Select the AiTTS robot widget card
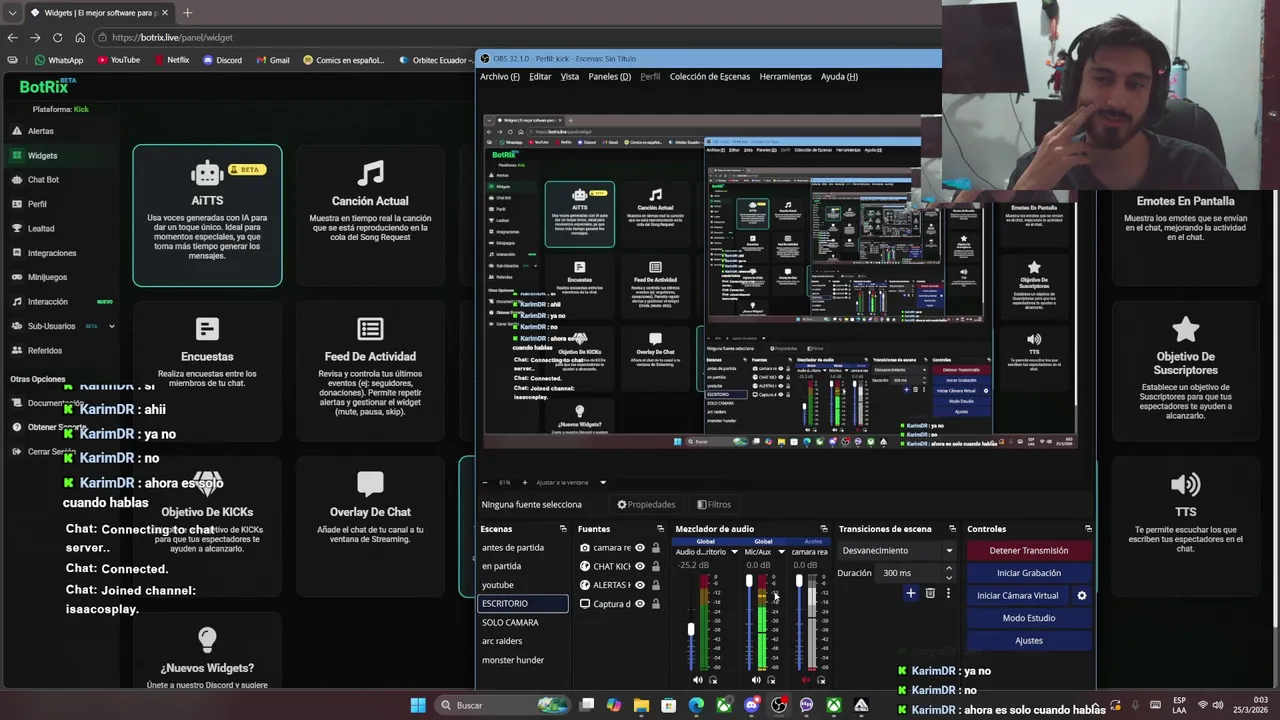1280x720 pixels. pyautogui.click(x=207, y=216)
